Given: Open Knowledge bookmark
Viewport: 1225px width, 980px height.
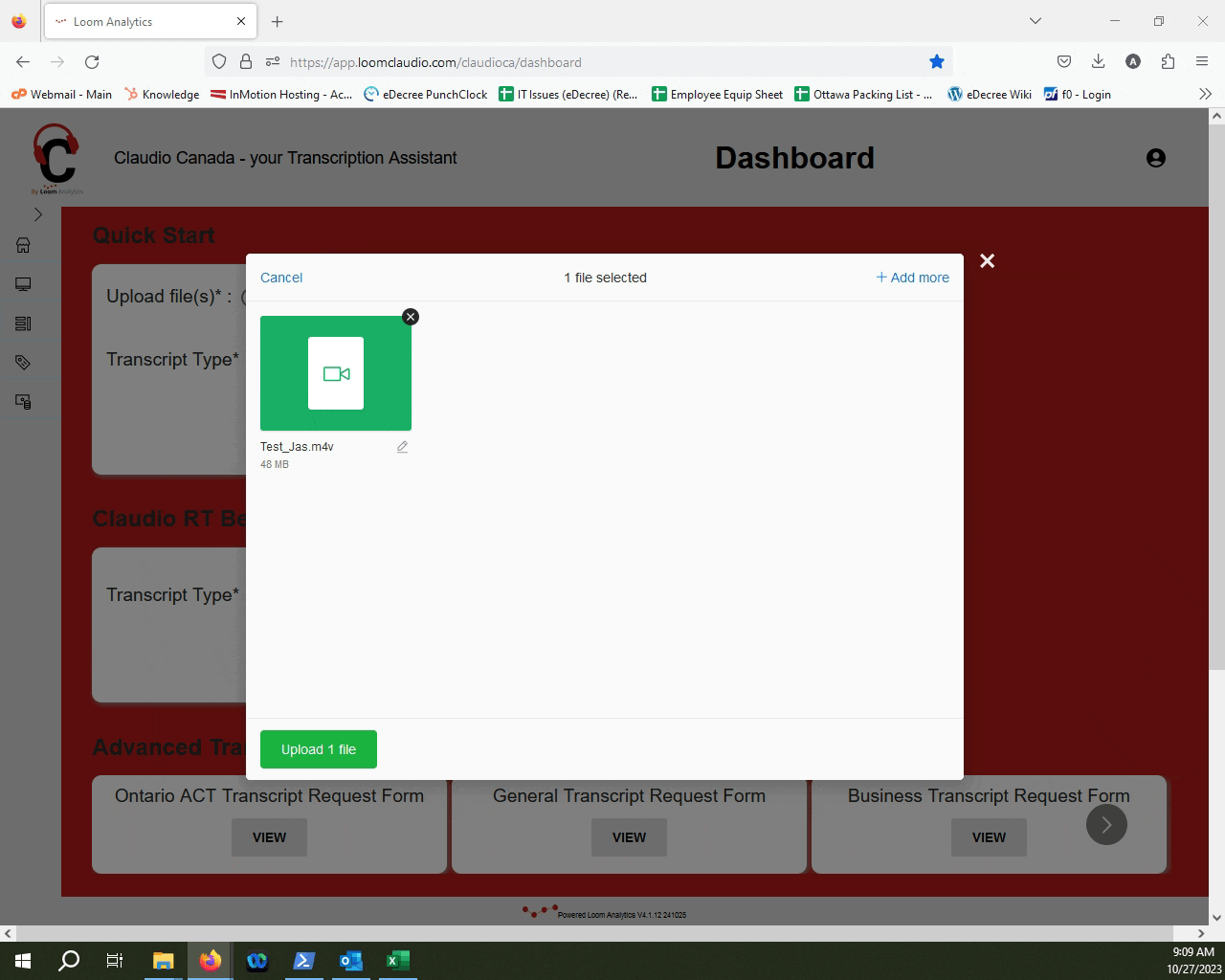Looking at the screenshot, I should pyautogui.click(x=162, y=94).
